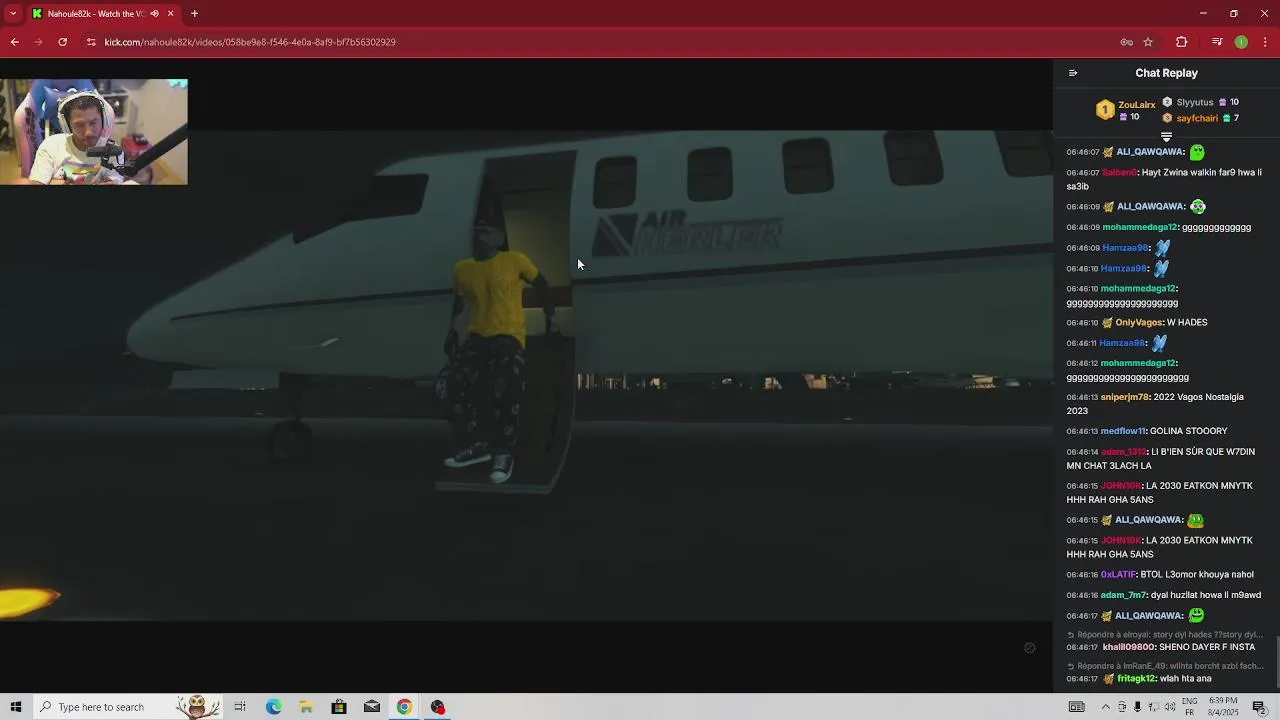Click username khalil09800 in chat
Image resolution: width=1280 pixels, height=720 pixels.
click(1128, 647)
